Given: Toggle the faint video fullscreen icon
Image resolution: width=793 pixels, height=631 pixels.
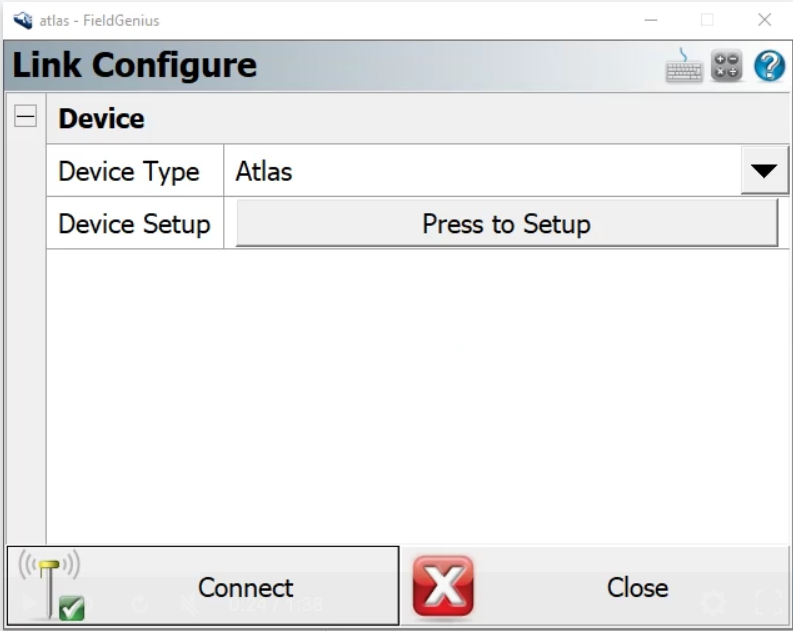Looking at the screenshot, I should pos(768,603).
